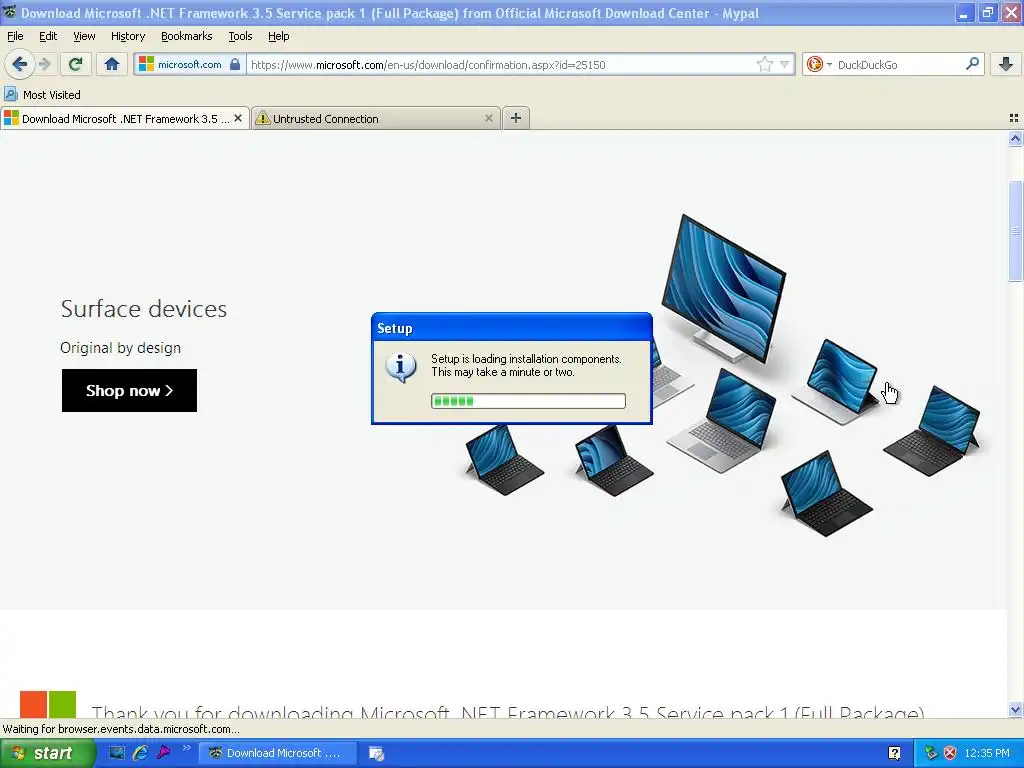Open the View menu

84,36
